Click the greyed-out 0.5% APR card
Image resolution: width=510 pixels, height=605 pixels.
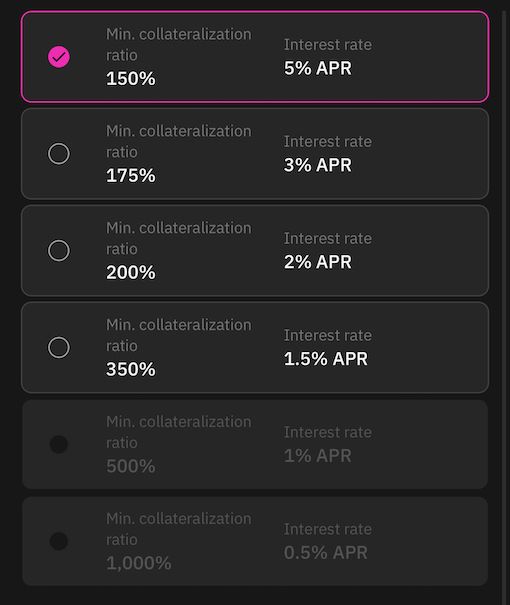tap(255, 541)
